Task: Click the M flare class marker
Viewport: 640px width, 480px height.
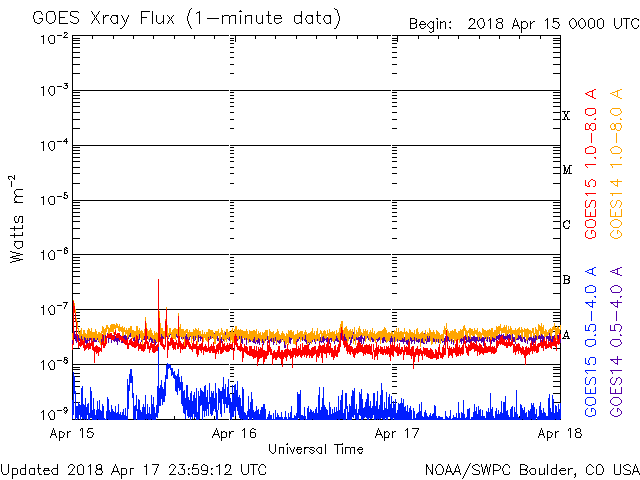Action: [x=566, y=170]
